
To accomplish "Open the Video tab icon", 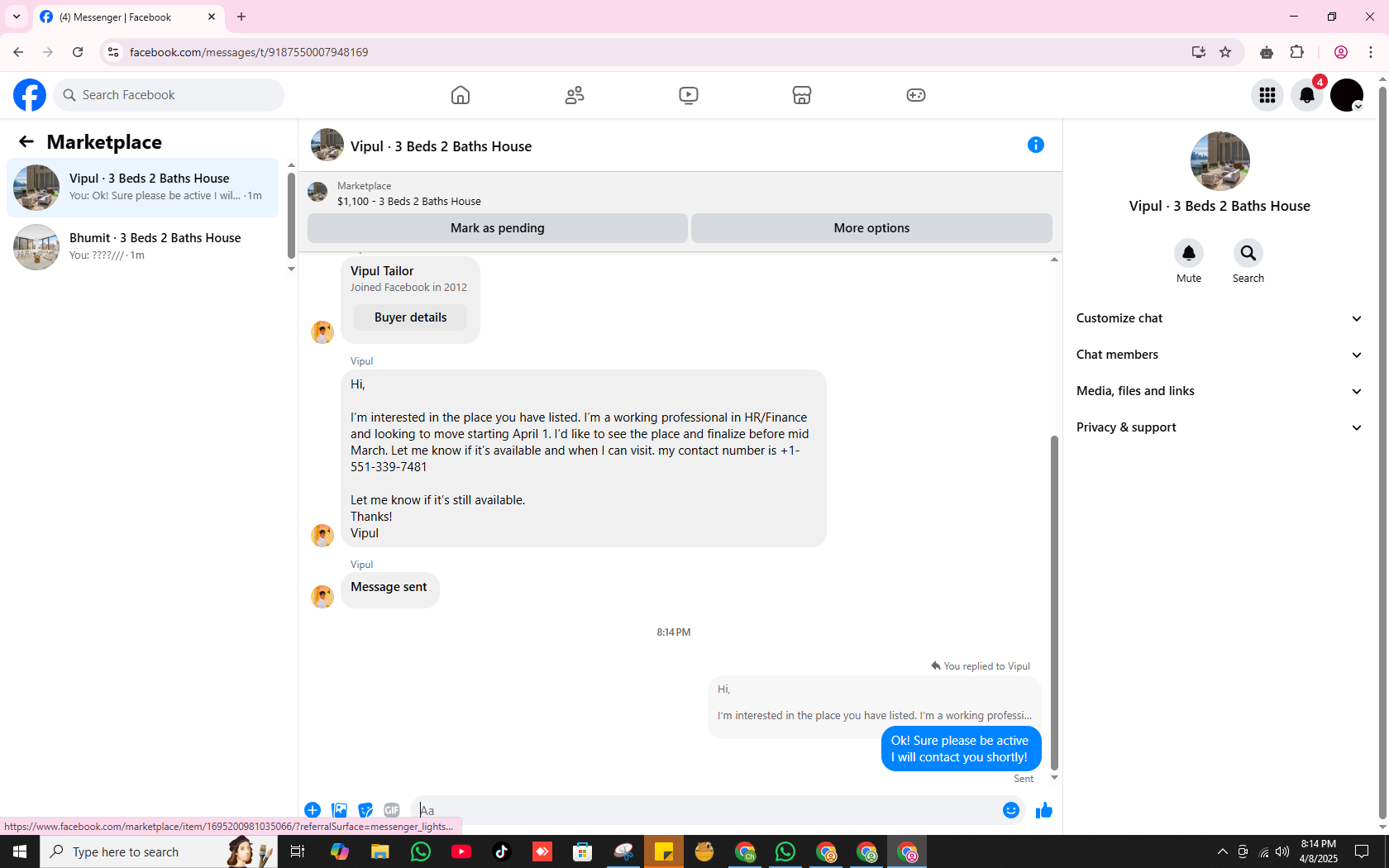I will (689, 95).
